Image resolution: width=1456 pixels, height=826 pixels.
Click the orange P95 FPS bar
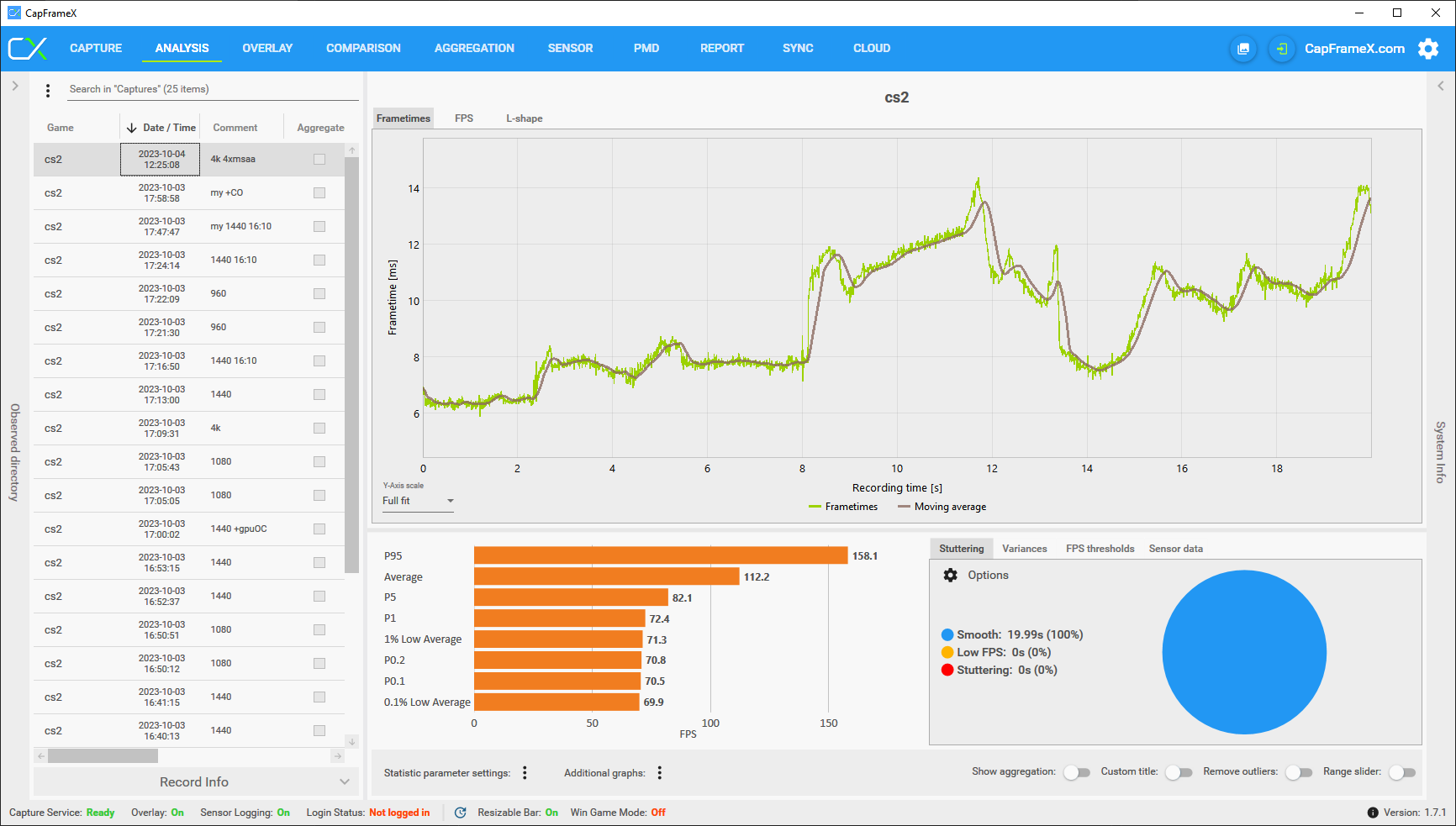coord(661,555)
